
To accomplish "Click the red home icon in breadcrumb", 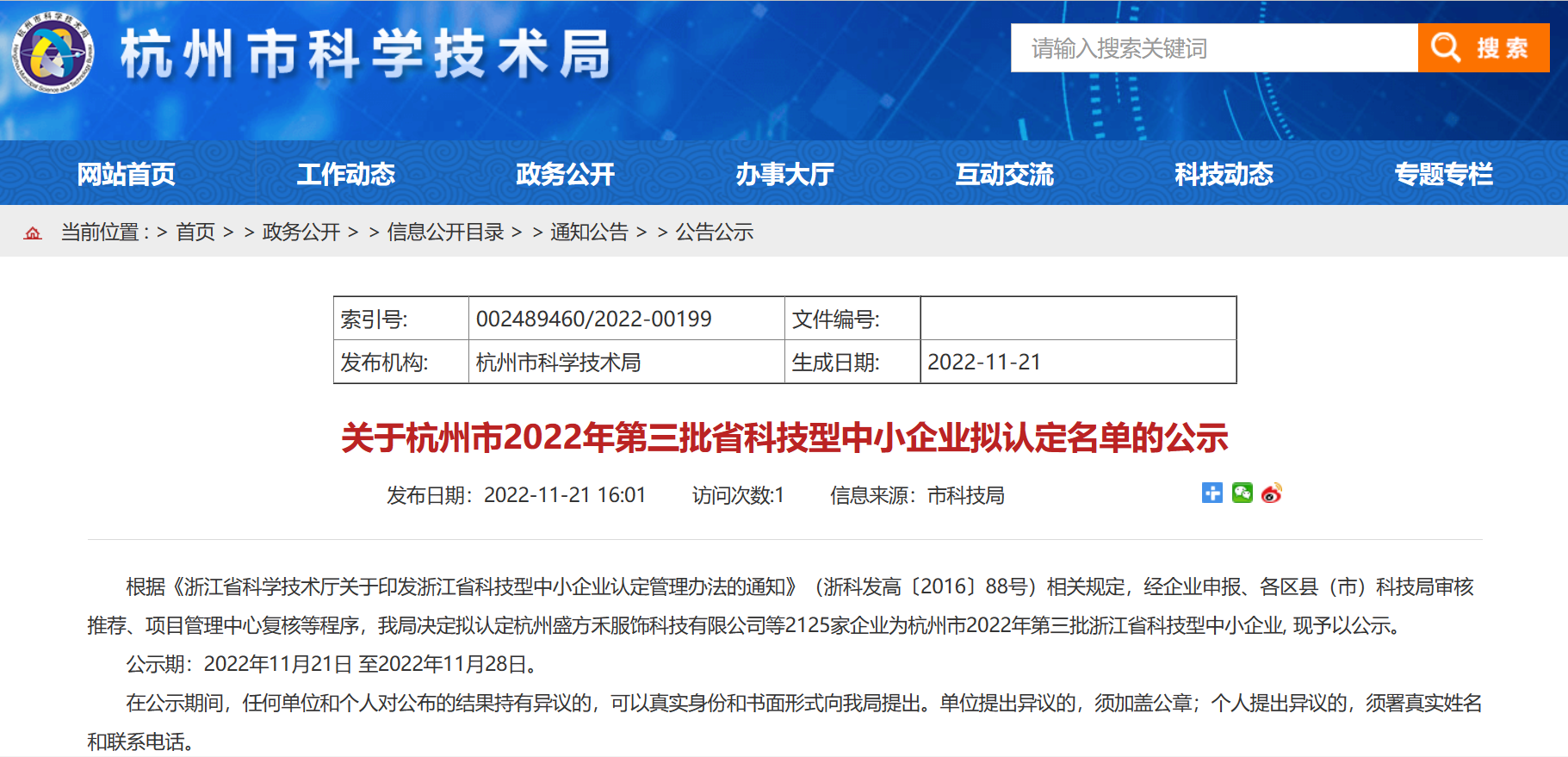I will [33, 233].
